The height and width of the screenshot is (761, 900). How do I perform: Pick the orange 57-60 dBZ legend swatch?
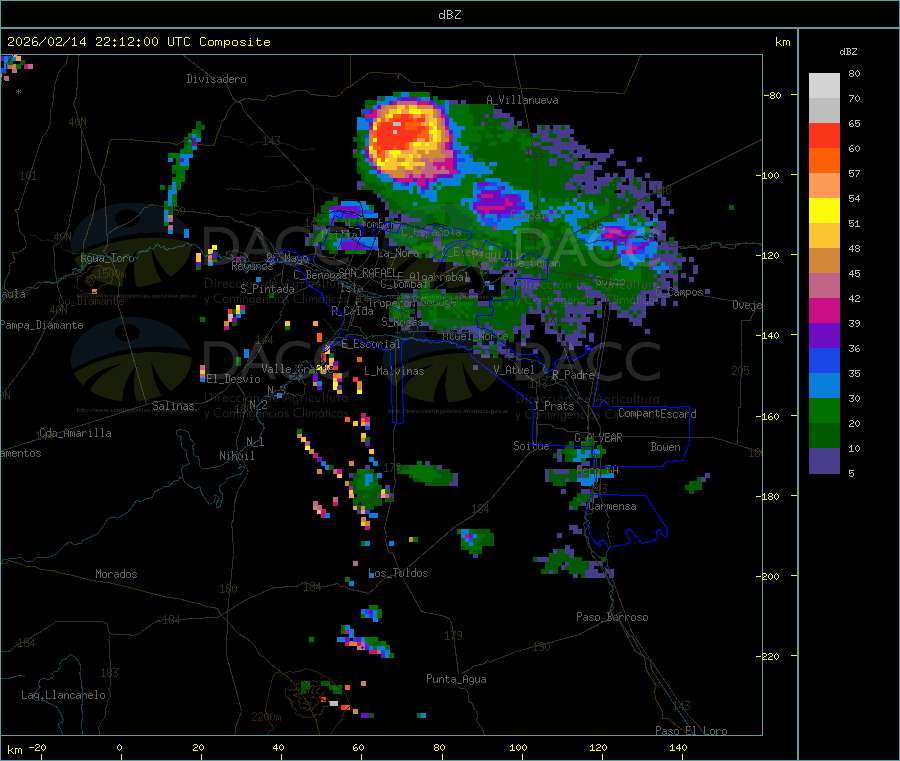click(x=824, y=161)
